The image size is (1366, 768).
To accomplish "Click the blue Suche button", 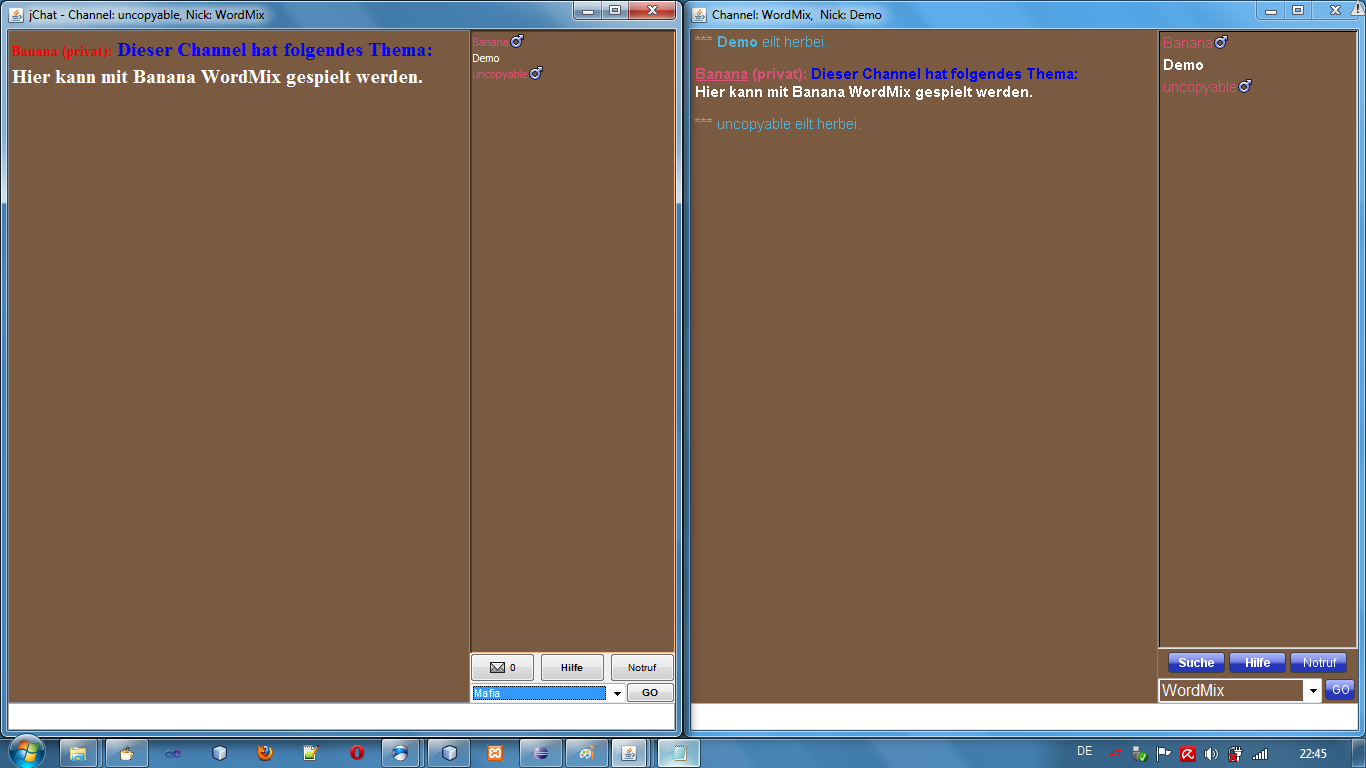I will 1196,663.
